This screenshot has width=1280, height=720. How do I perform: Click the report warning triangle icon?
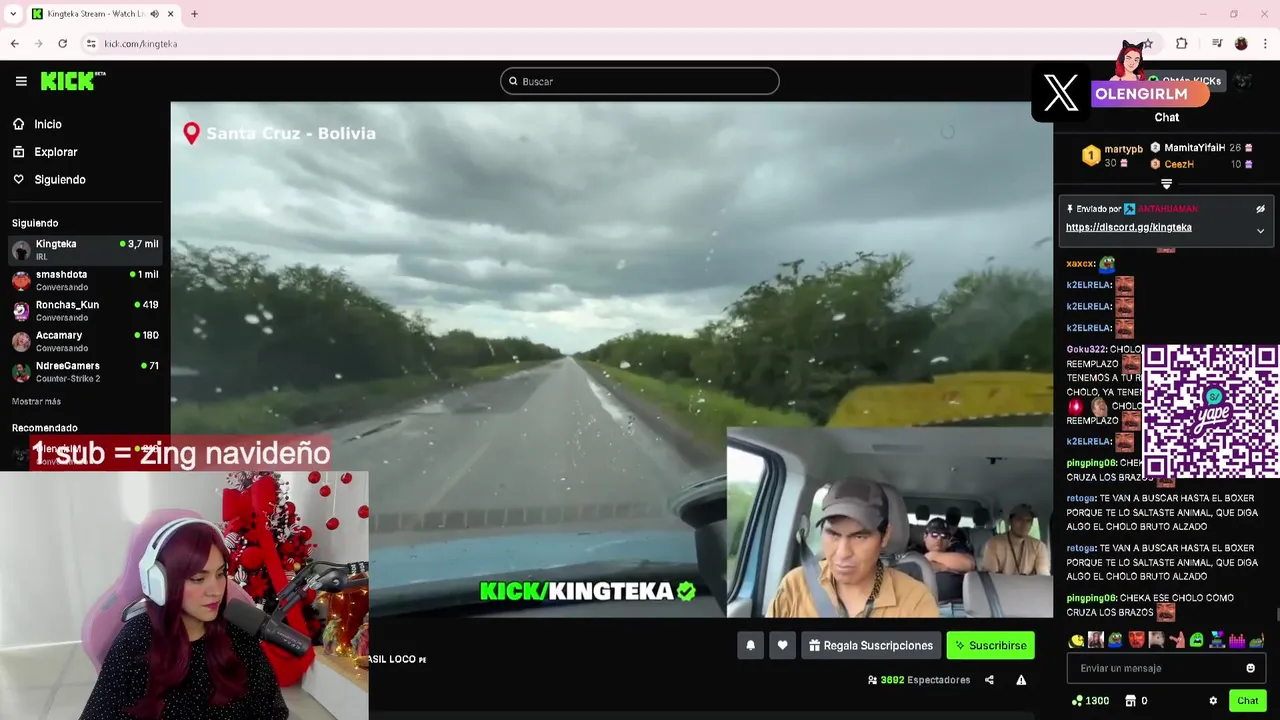point(1021,680)
